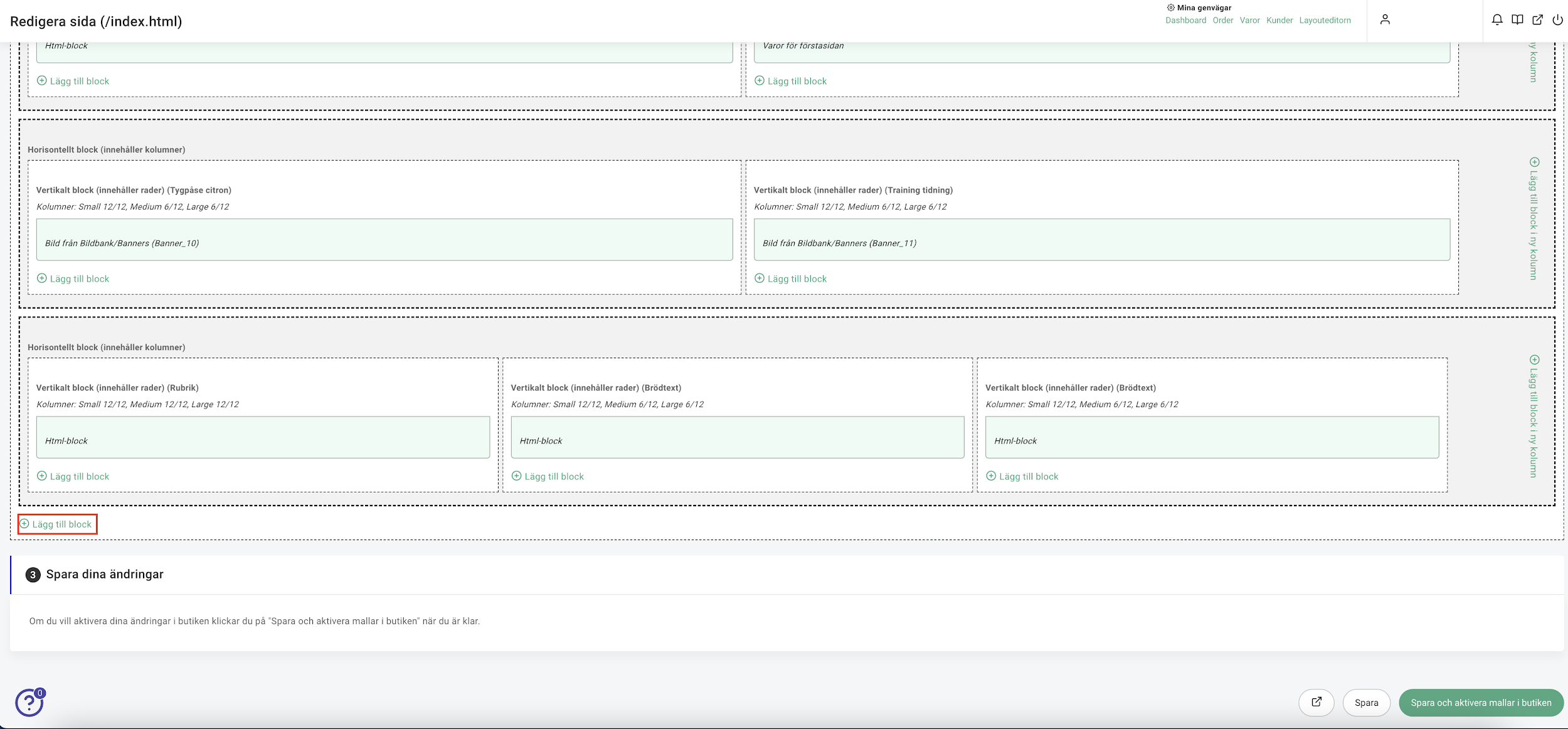Select Vertikalt block (Training tidning) heading
Image resolution: width=1568 pixels, height=729 pixels.
pos(853,190)
